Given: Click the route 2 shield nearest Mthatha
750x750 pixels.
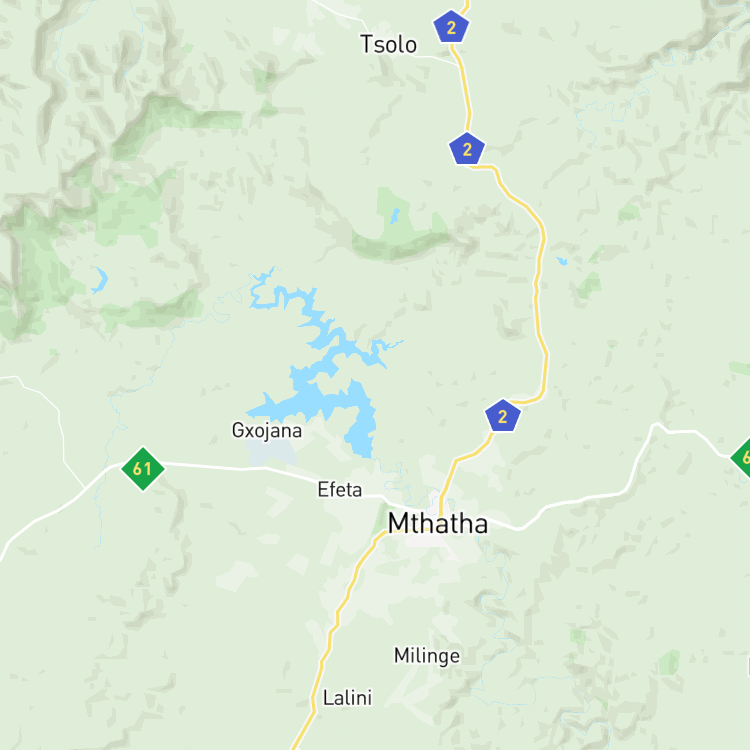Looking at the screenshot, I should point(503,416).
